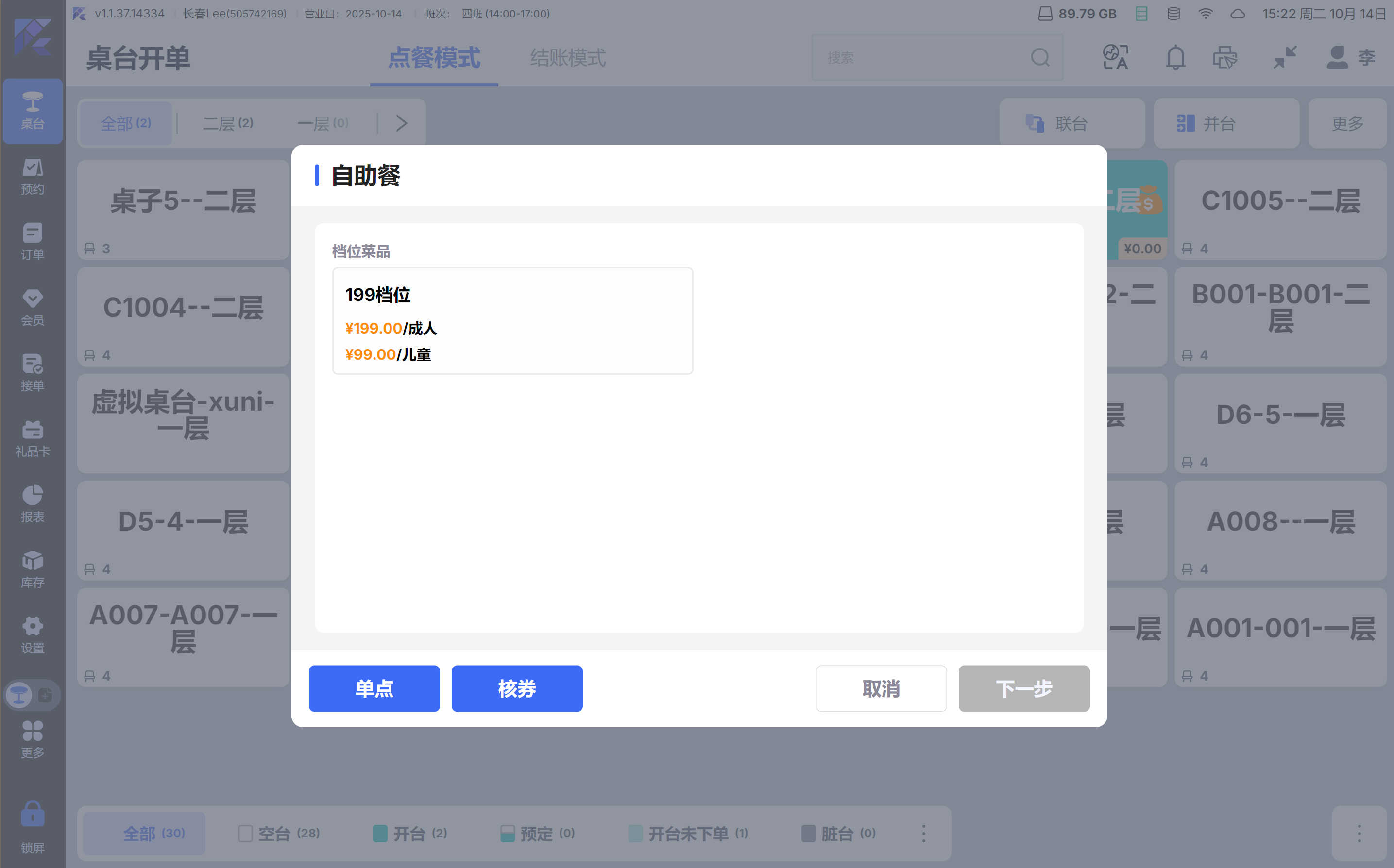Open the 更多 dropdown at top right
The height and width of the screenshot is (868, 1394).
coord(1347,123)
